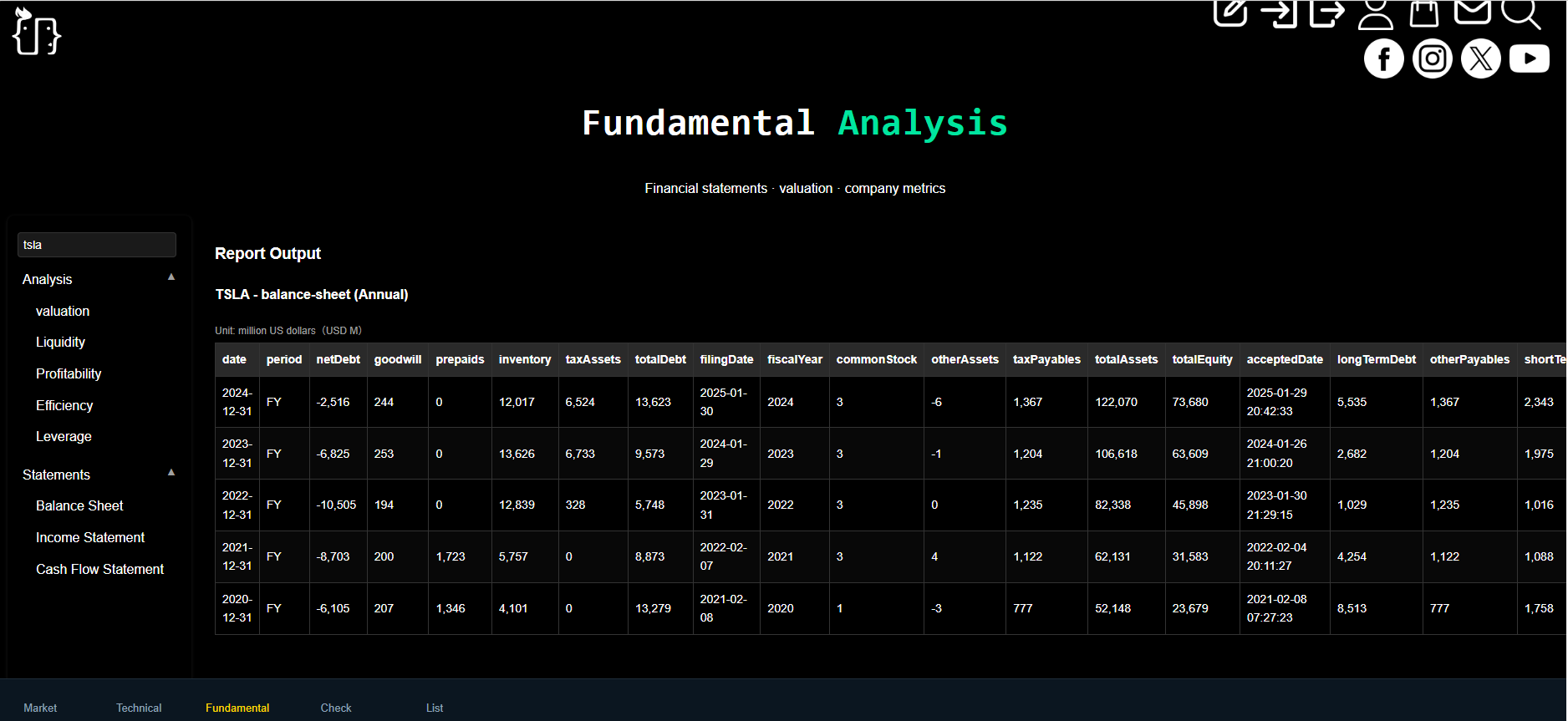The width and height of the screenshot is (1568, 721).
Task: Click the commonStock column header
Action: (x=877, y=359)
